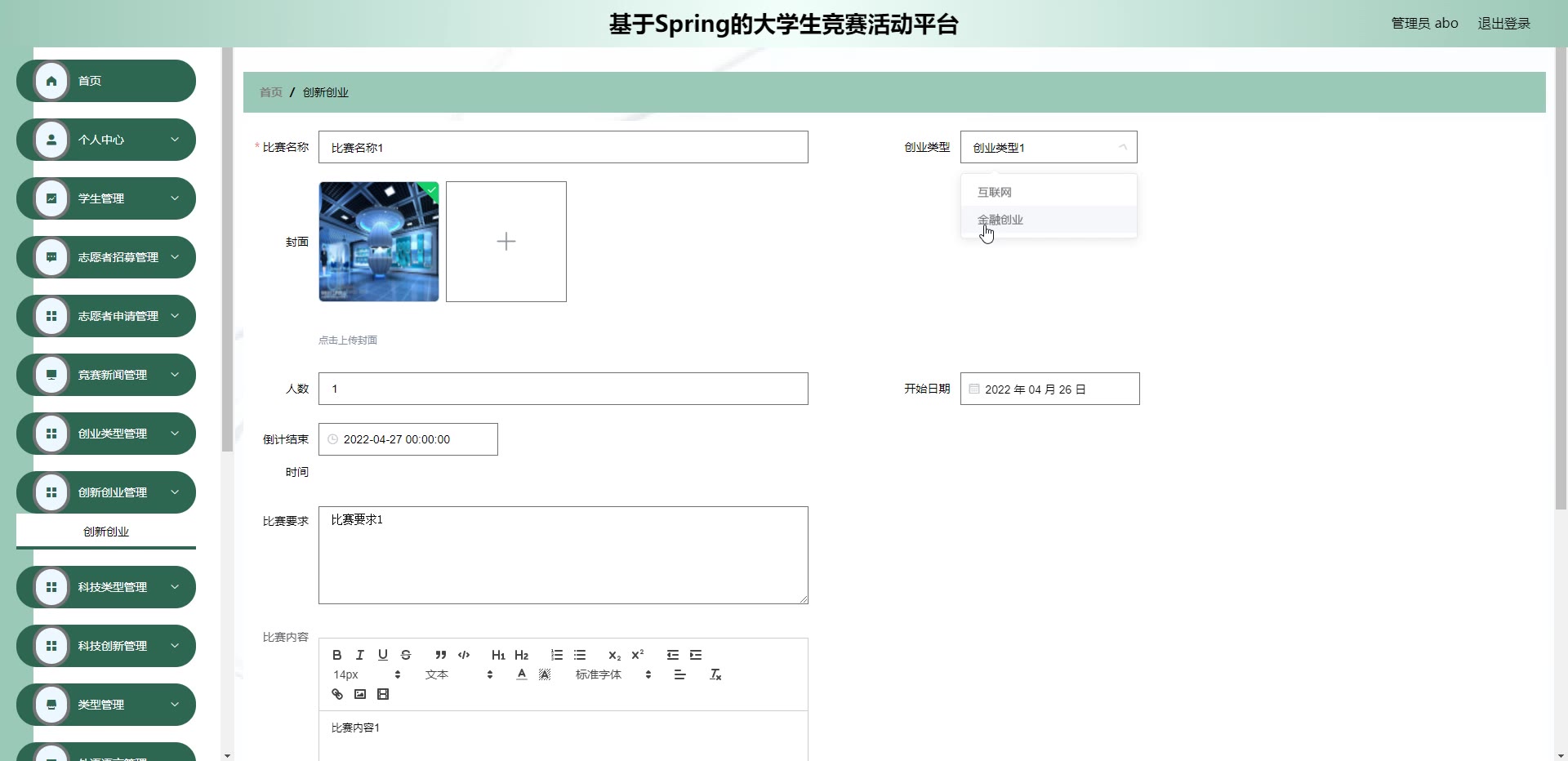The image size is (1568, 761).
Task: Expand the 科技创新管理 sidebar menu
Action: pyautogui.click(x=106, y=646)
